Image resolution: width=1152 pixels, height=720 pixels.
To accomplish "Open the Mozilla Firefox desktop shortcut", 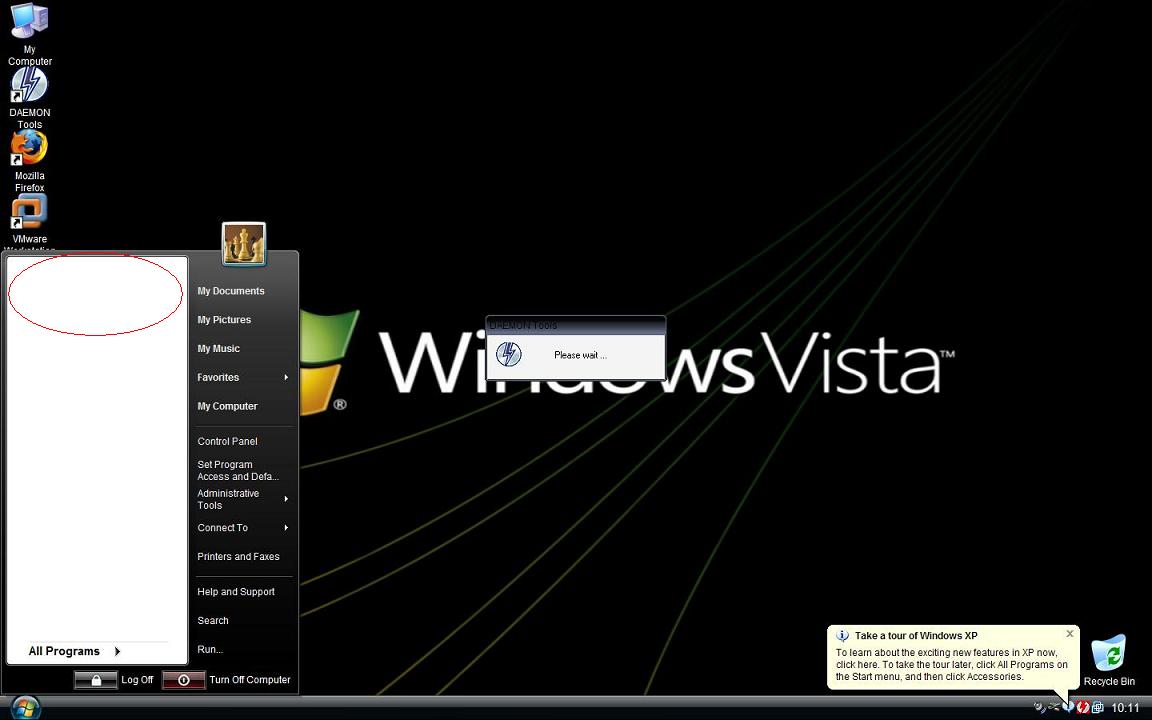I will [29, 162].
